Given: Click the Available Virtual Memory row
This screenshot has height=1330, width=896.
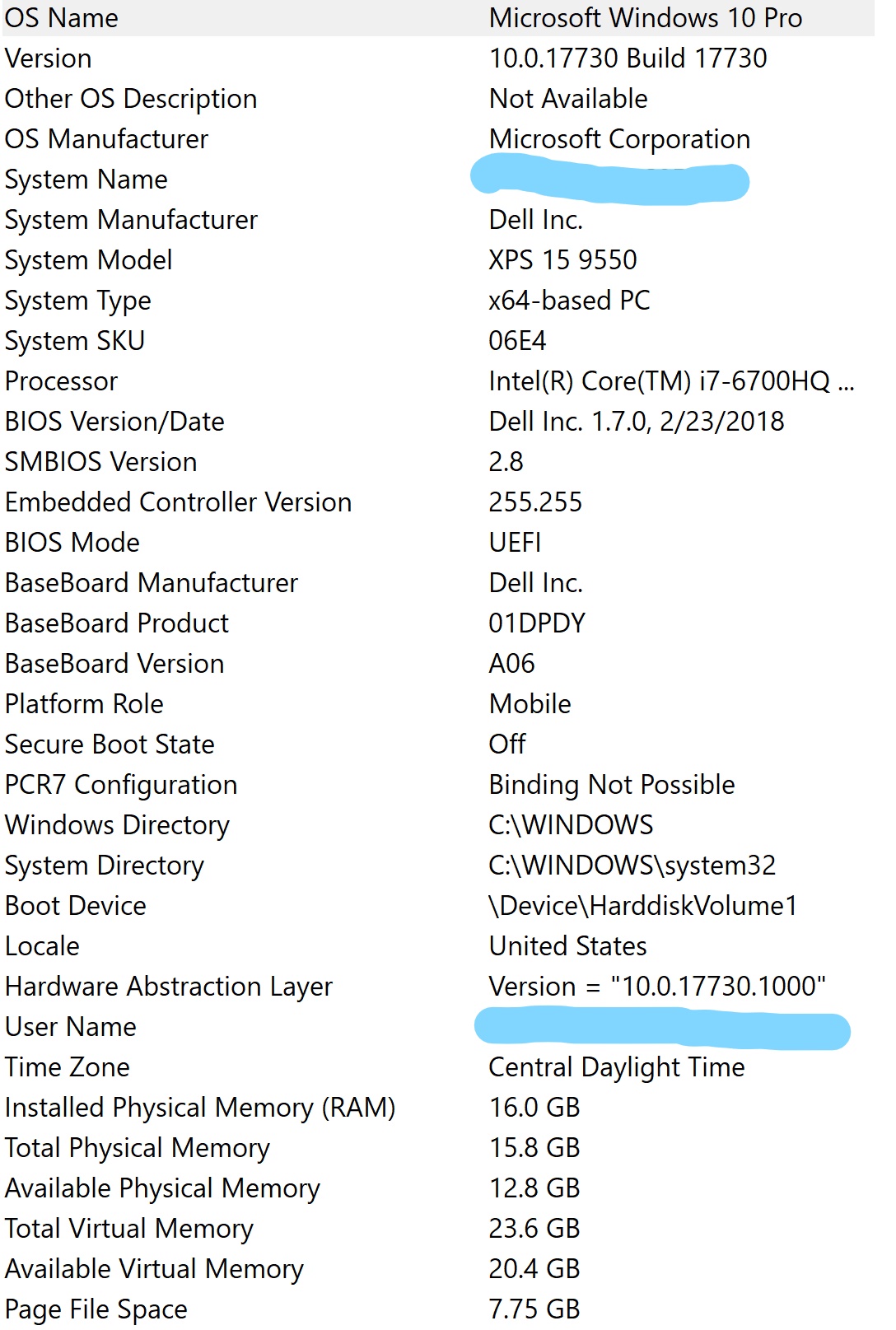Looking at the screenshot, I should (439, 1269).
